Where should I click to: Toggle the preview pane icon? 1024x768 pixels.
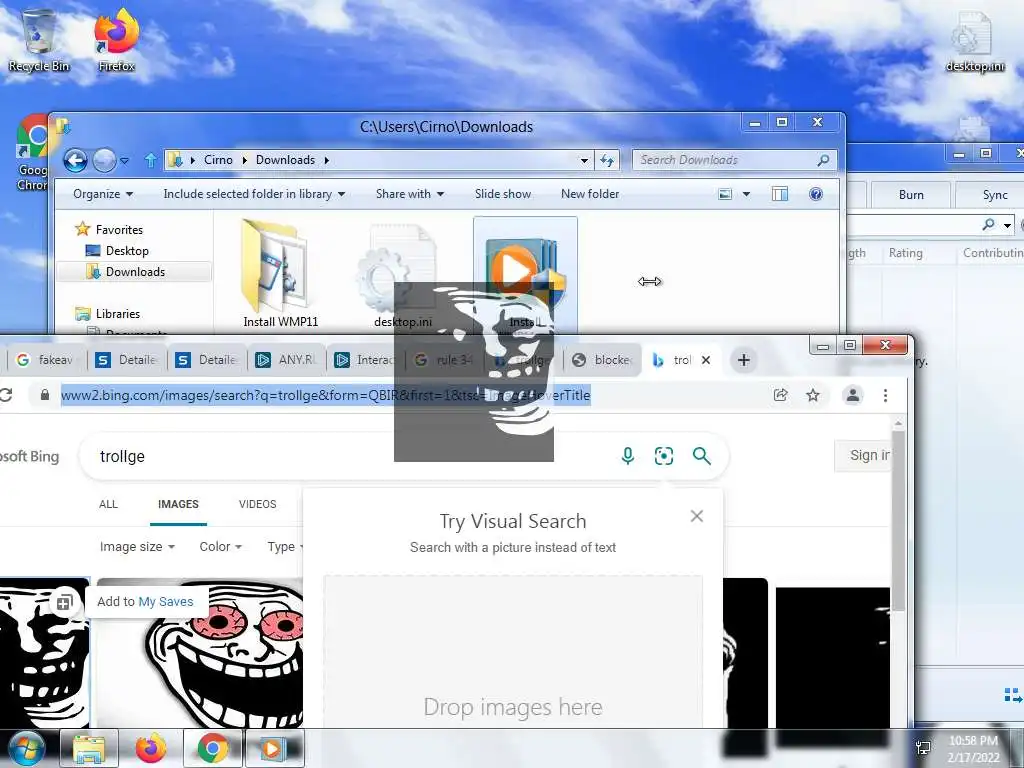[780, 194]
